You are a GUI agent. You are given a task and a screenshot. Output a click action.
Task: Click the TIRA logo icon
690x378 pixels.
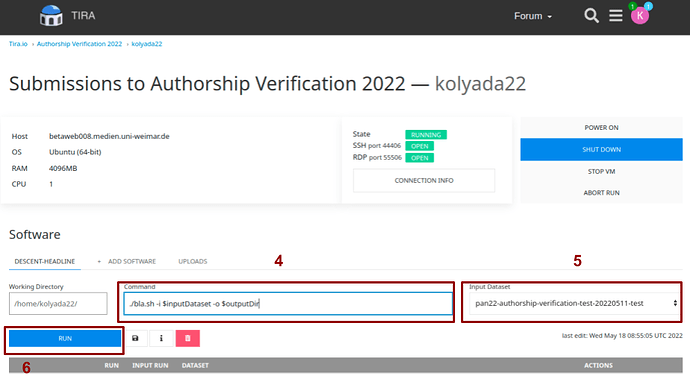click(x=51, y=16)
